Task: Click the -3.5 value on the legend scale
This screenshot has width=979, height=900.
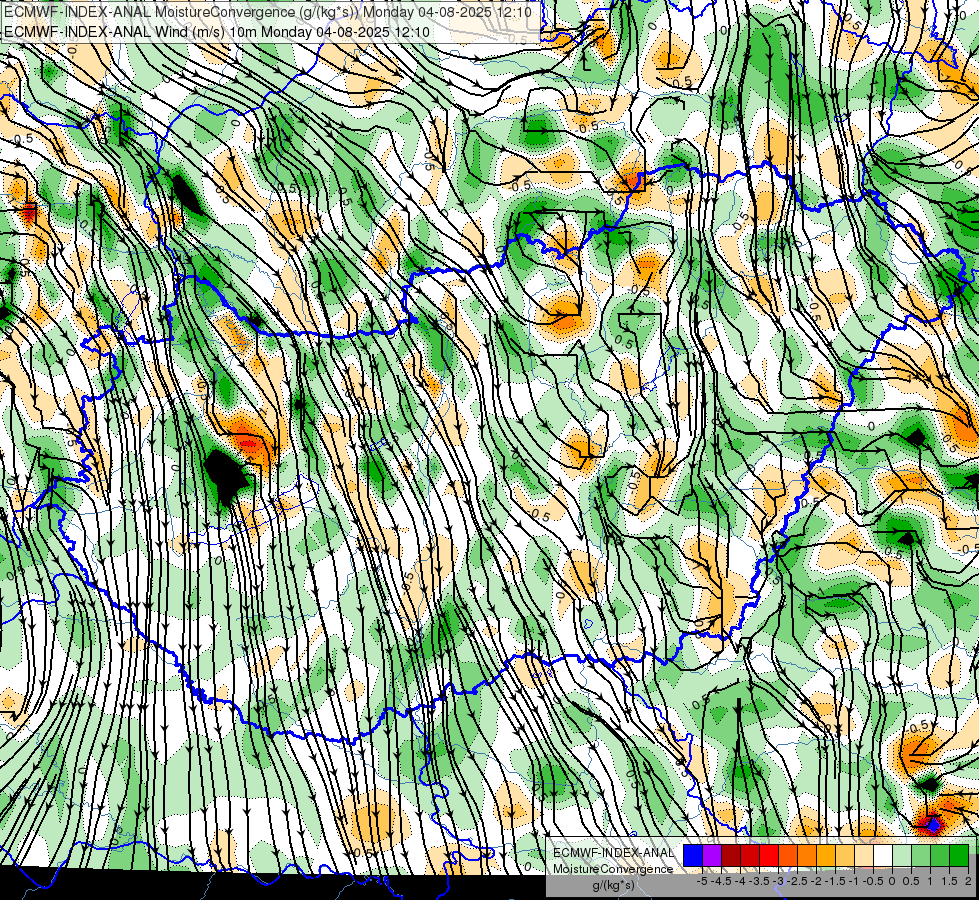Action: pyautogui.click(x=759, y=881)
